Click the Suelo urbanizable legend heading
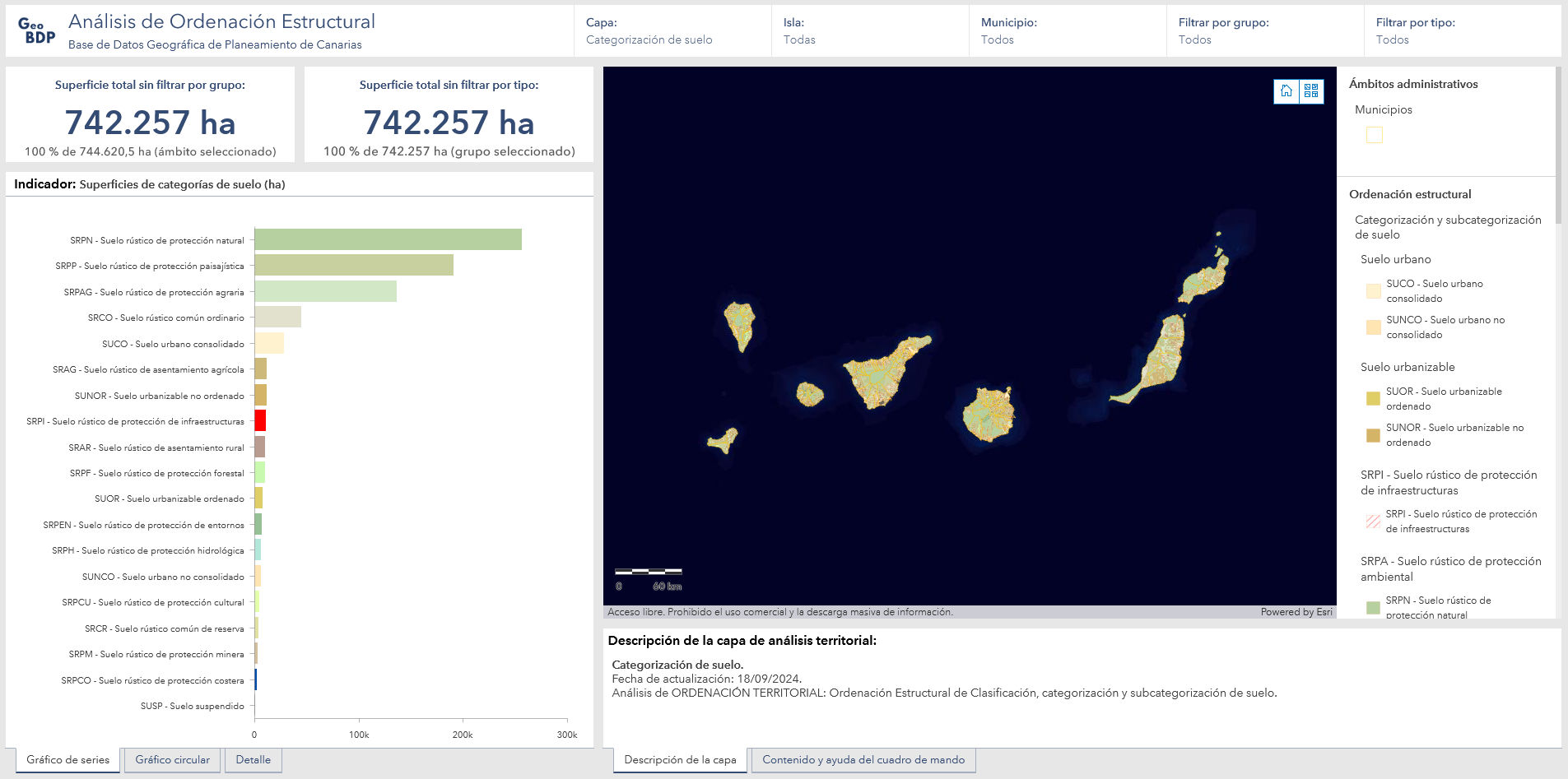 coord(1407,367)
